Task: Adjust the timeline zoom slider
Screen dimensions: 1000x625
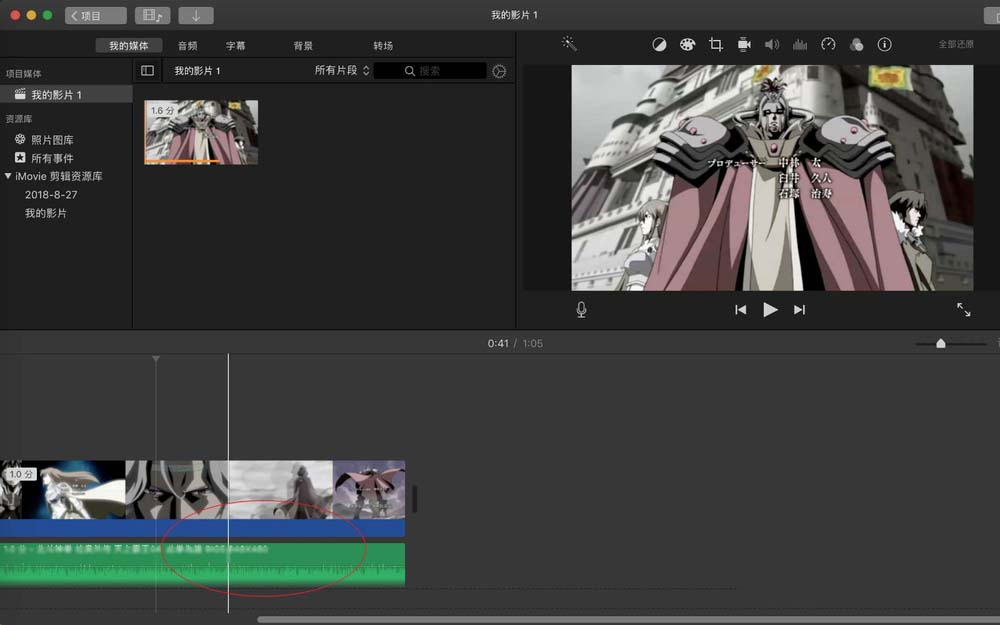Action: point(941,343)
